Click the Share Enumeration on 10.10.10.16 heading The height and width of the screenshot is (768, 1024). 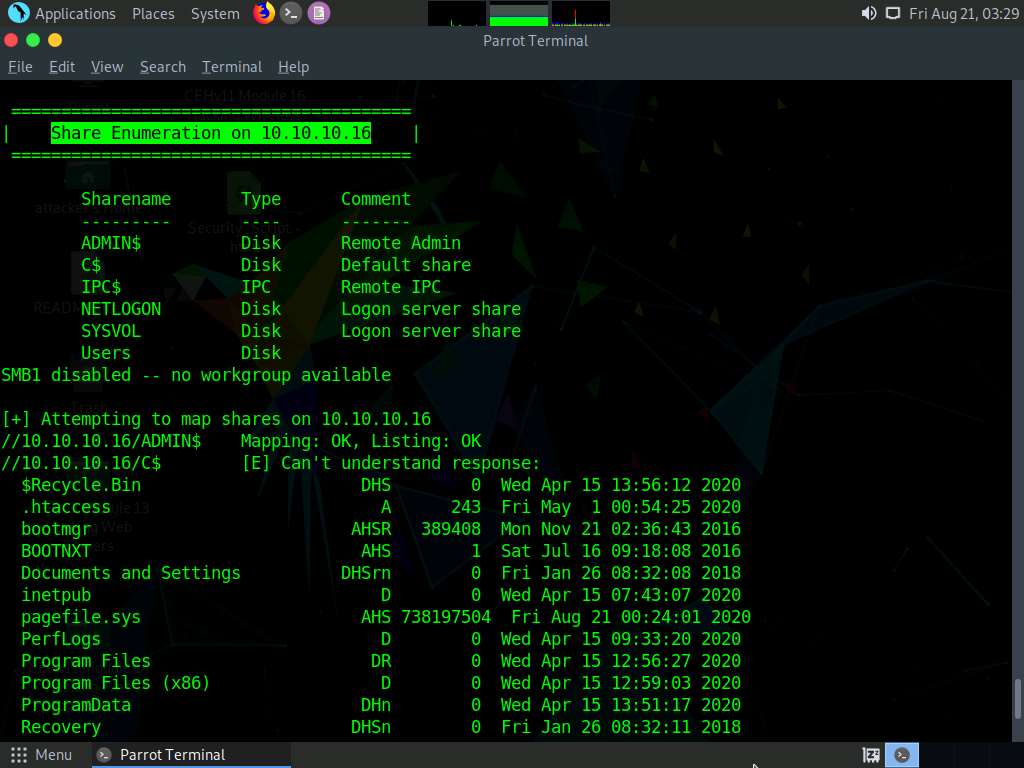pyautogui.click(x=211, y=133)
